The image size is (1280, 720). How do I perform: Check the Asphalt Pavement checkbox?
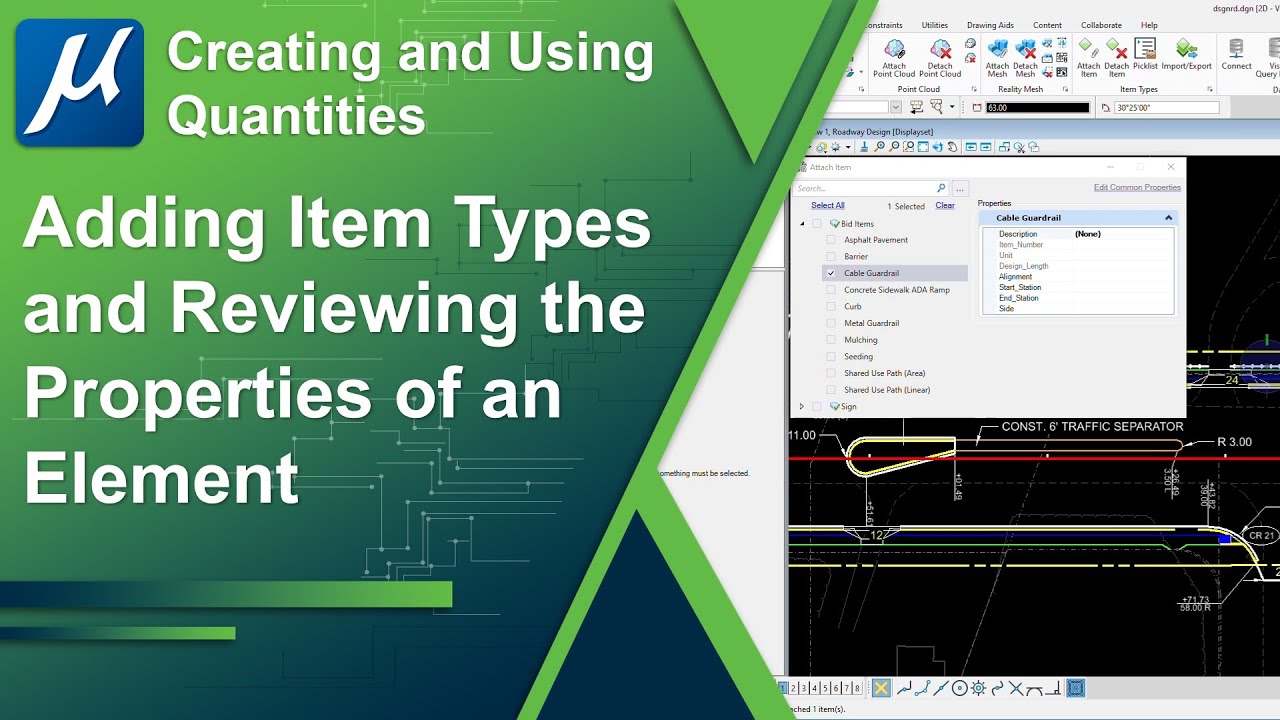[x=831, y=240]
